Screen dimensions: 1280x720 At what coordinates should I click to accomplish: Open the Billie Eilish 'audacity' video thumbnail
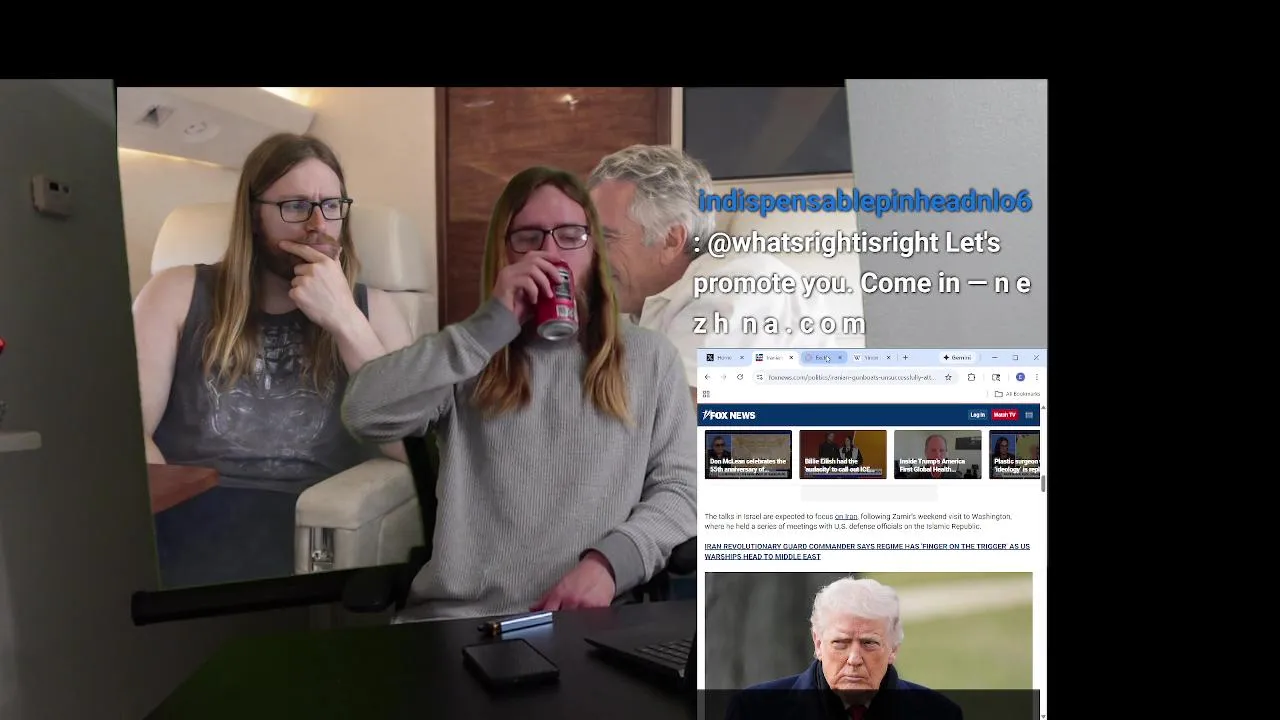pyautogui.click(x=842, y=454)
